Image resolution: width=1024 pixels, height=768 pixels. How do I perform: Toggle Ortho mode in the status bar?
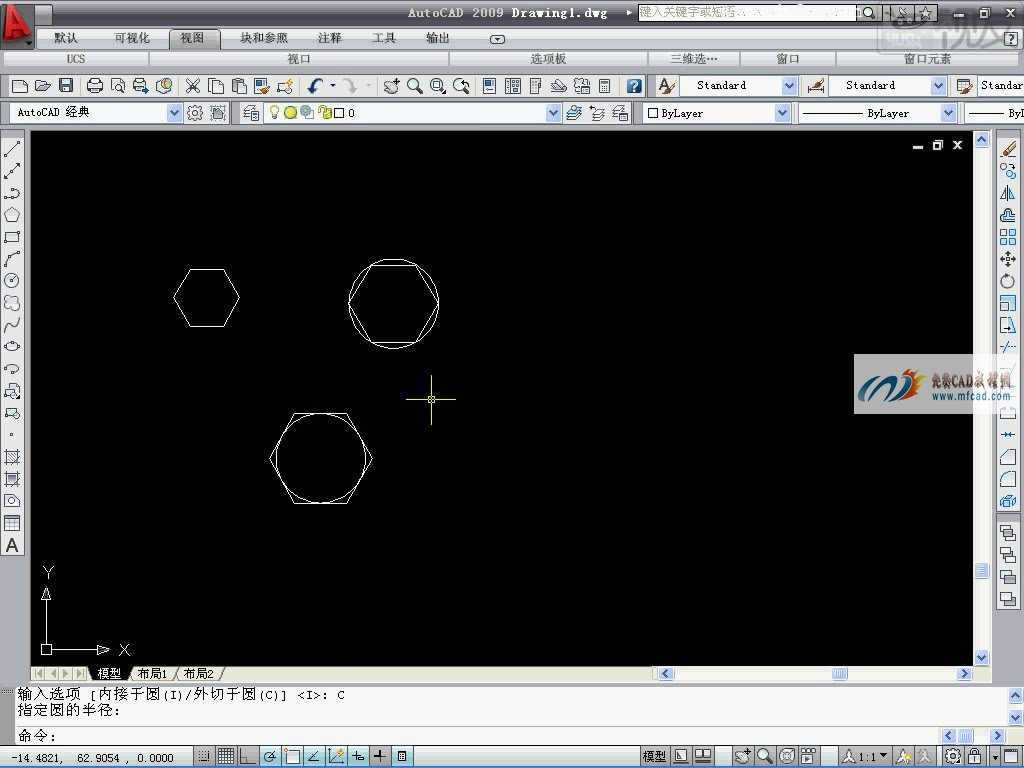(248, 756)
